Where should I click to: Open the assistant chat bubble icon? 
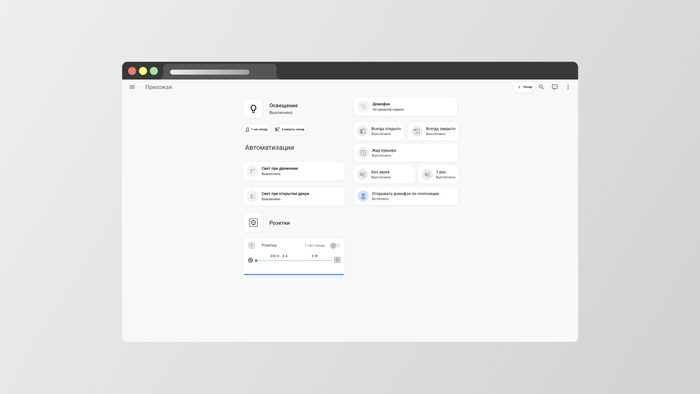click(x=554, y=87)
